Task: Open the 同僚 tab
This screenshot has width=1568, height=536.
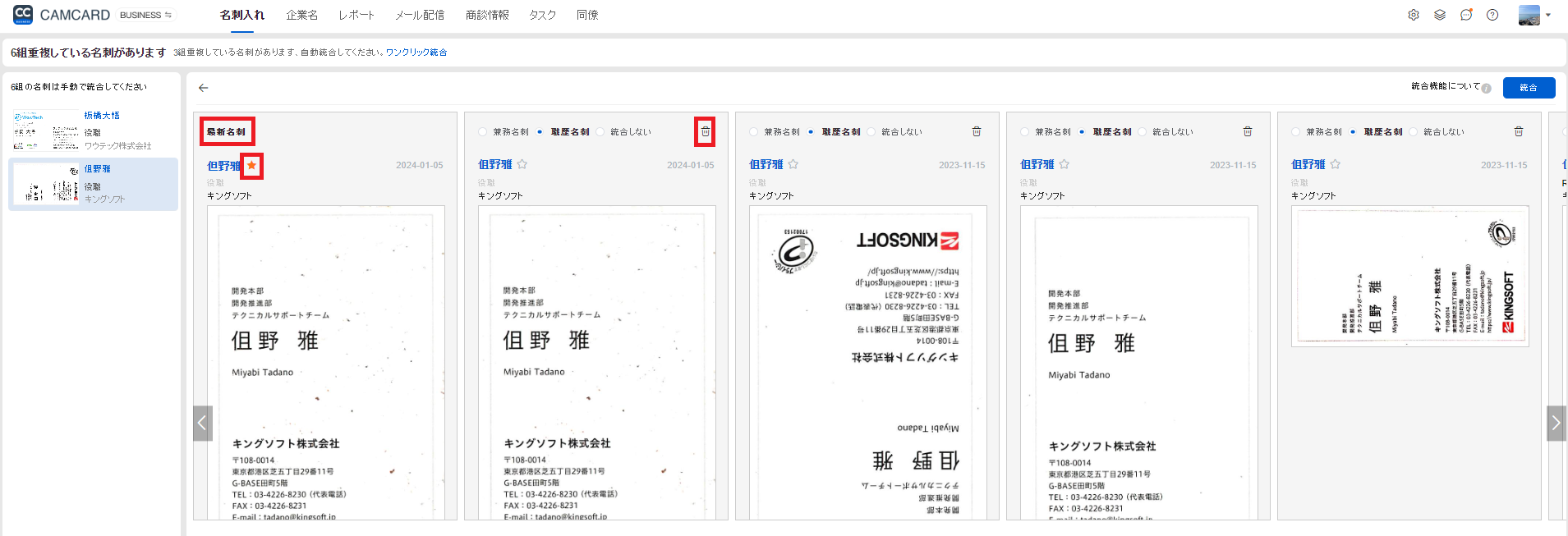Action: point(587,15)
